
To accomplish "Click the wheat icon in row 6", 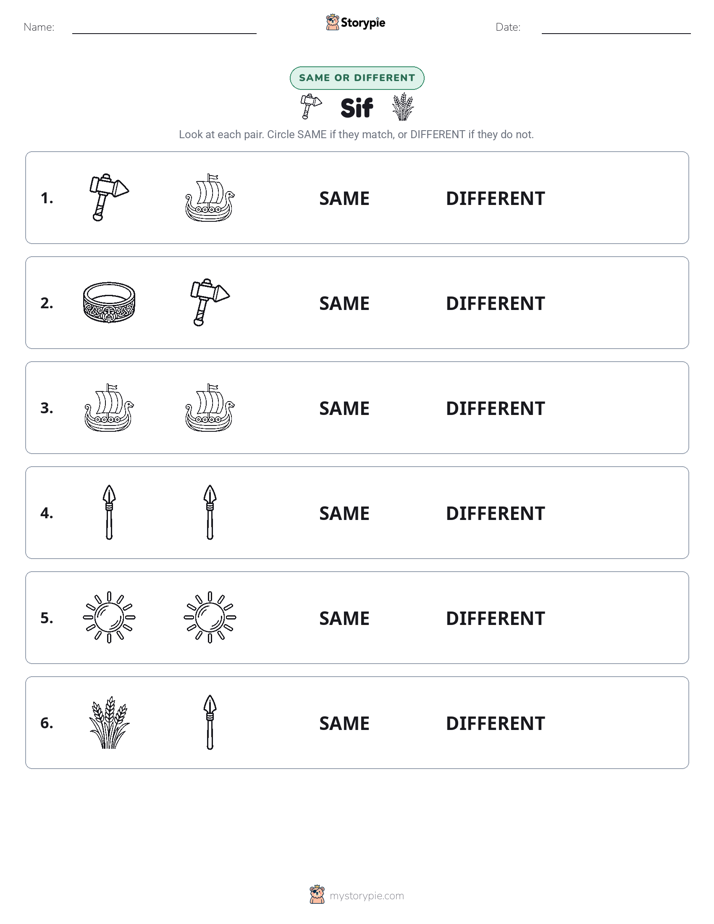I will [x=109, y=722].
